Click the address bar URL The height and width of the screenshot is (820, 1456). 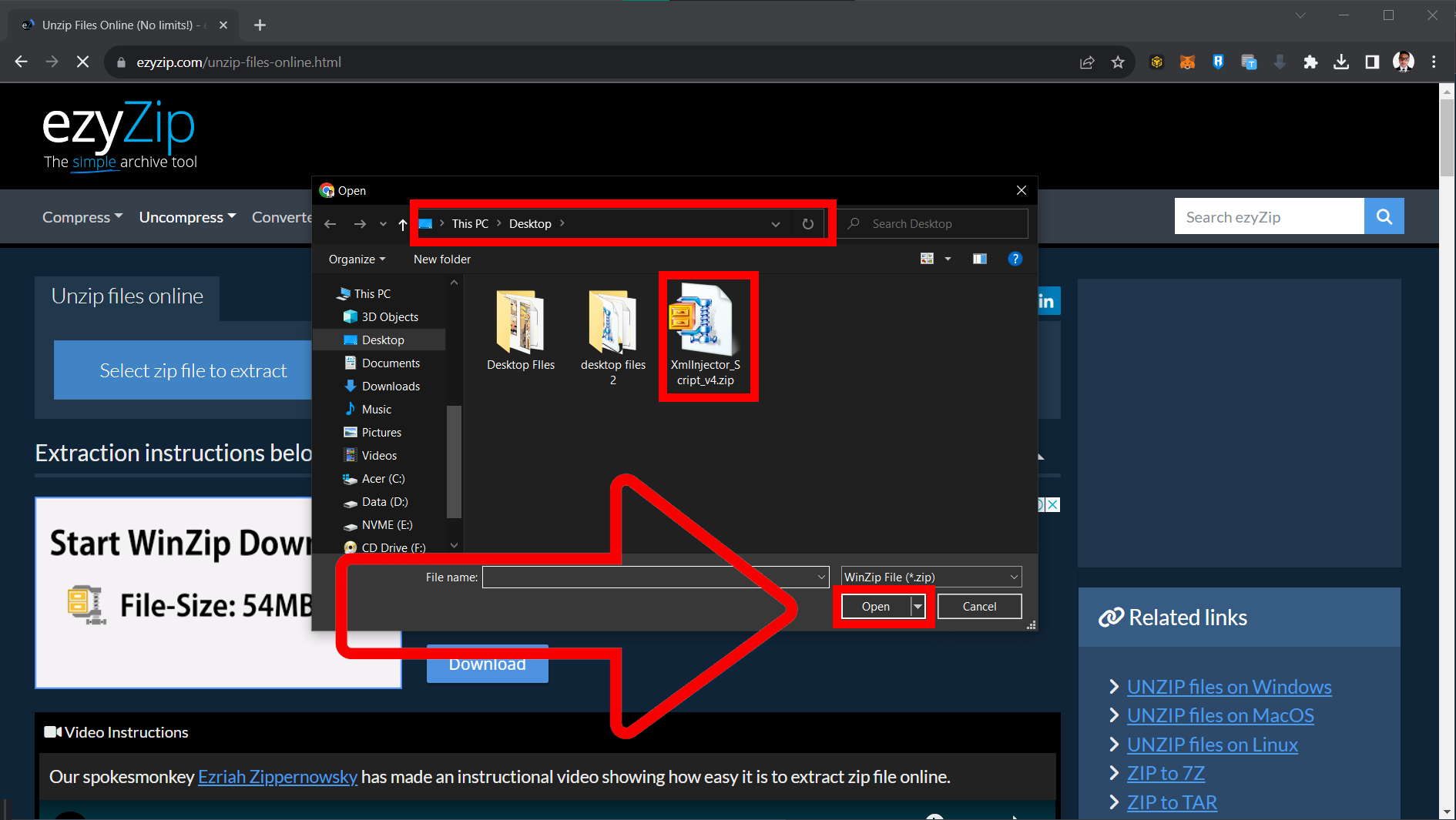click(x=239, y=62)
